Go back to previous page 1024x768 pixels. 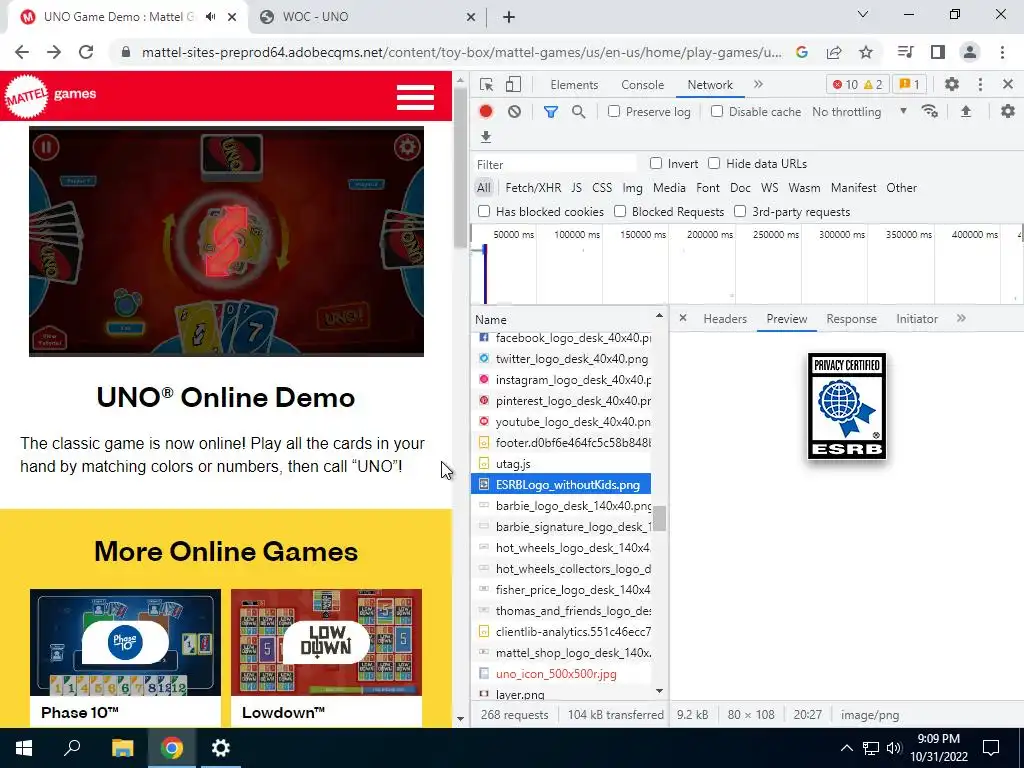point(22,52)
